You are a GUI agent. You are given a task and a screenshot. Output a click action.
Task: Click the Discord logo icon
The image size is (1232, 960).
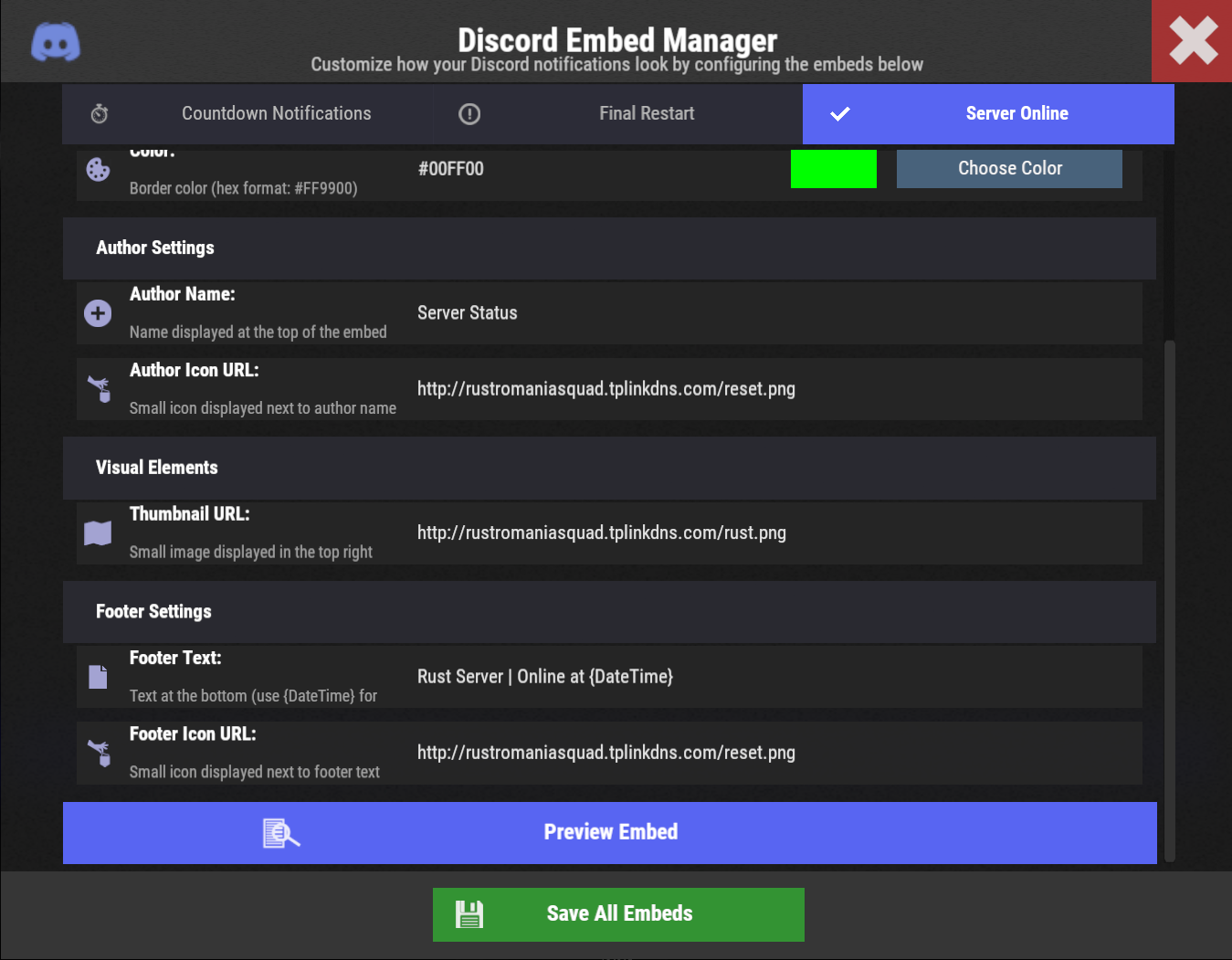pyautogui.click(x=56, y=42)
